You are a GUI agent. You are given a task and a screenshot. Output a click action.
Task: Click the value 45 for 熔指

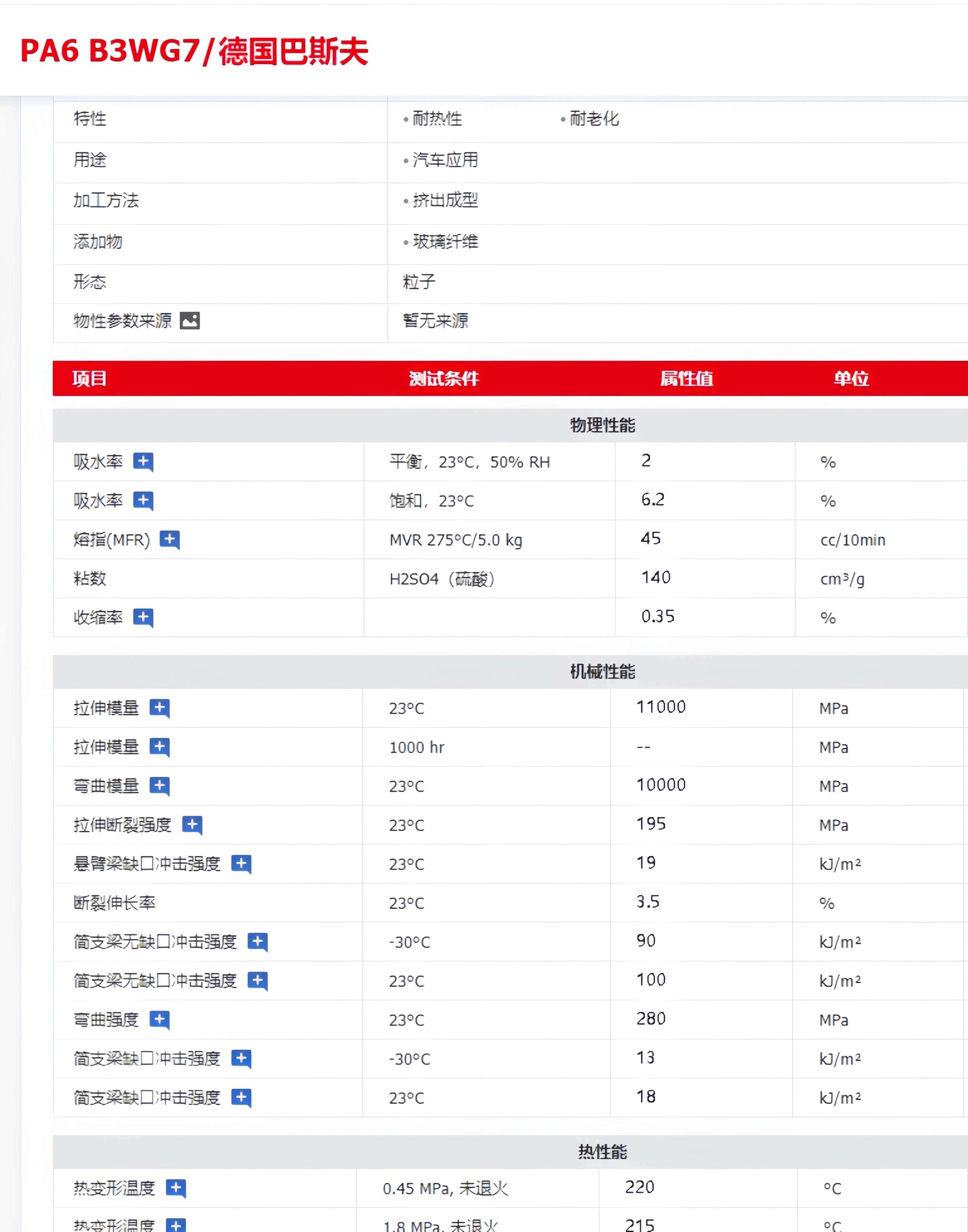[651, 538]
